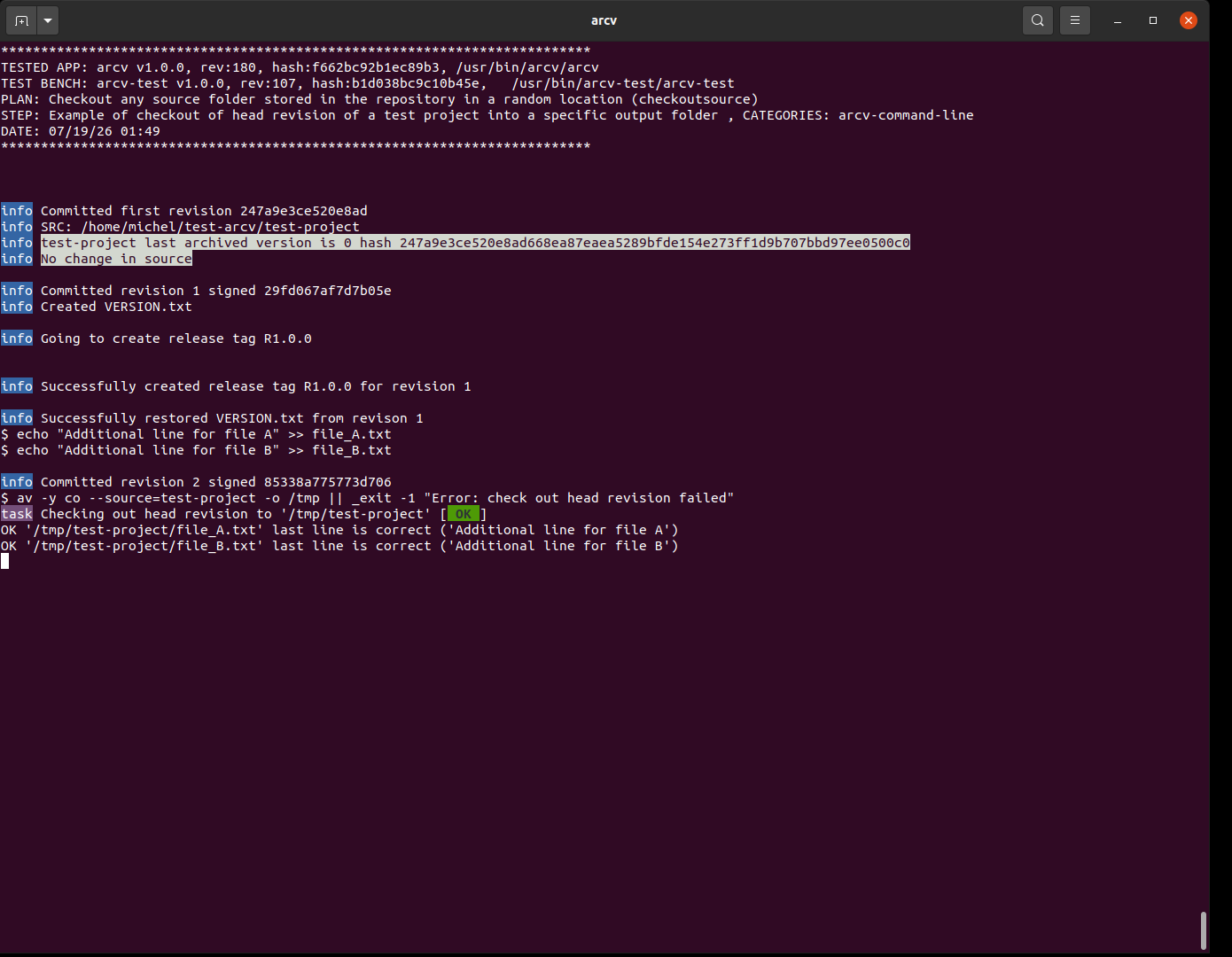
Task: Click 'Committed revision 1 signed 29fd067af7d7b05e'
Action: point(215,291)
